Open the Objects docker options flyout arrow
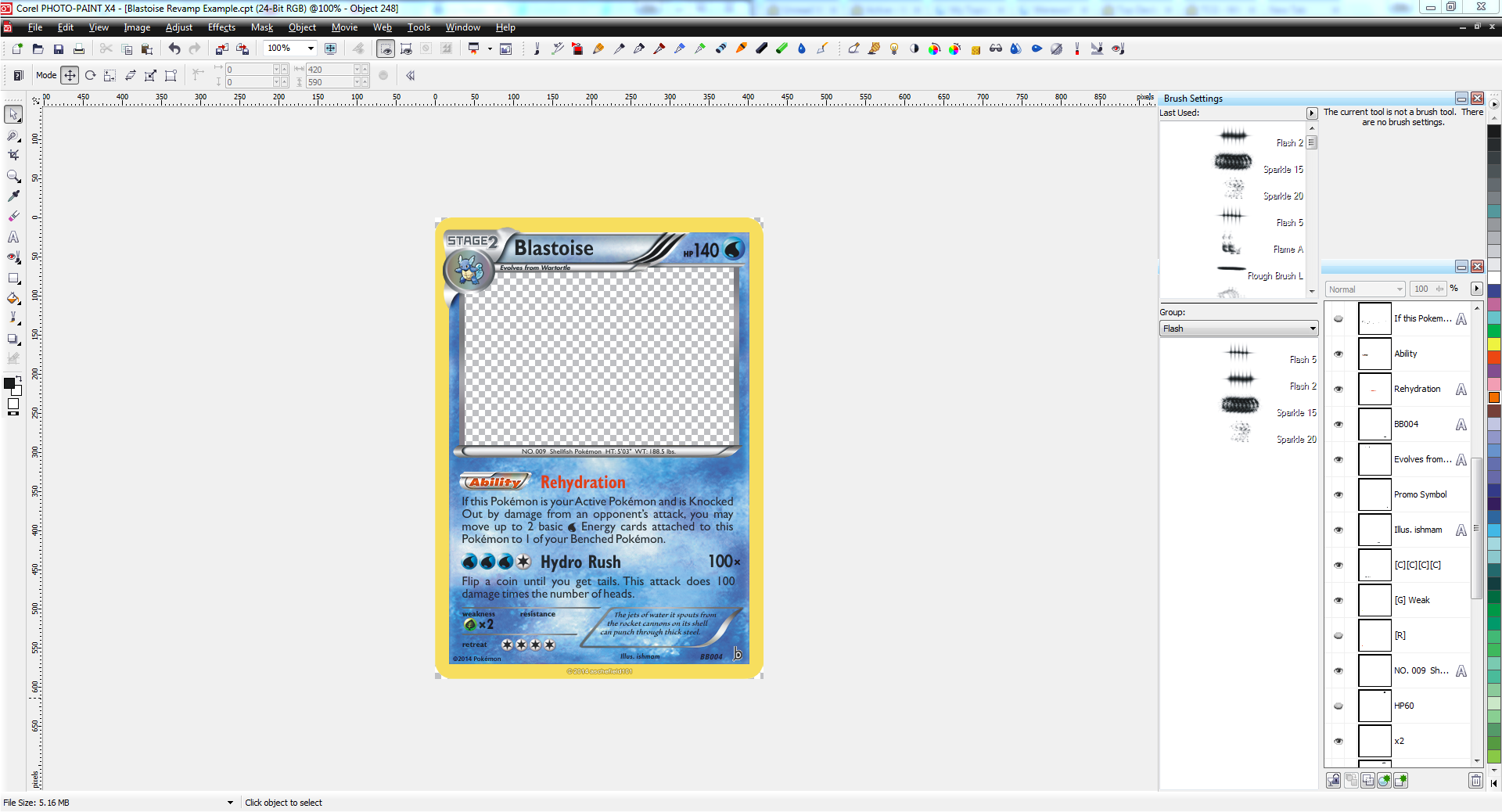This screenshot has width=1502, height=812. [x=1477, y=289]
